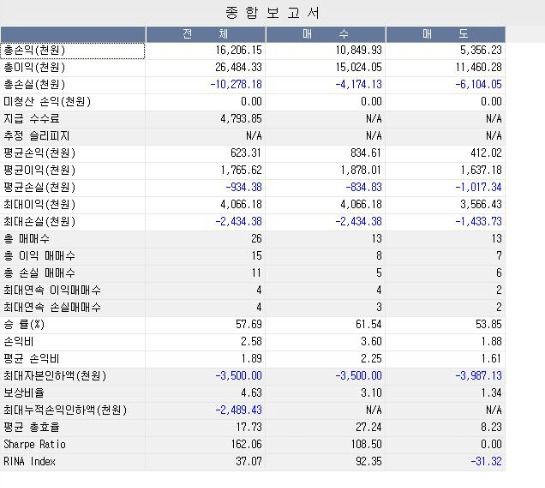The height and width of the screenshot is (488, 545).
Task: Click the win rate value 61.54
Action: coord(369,324)
